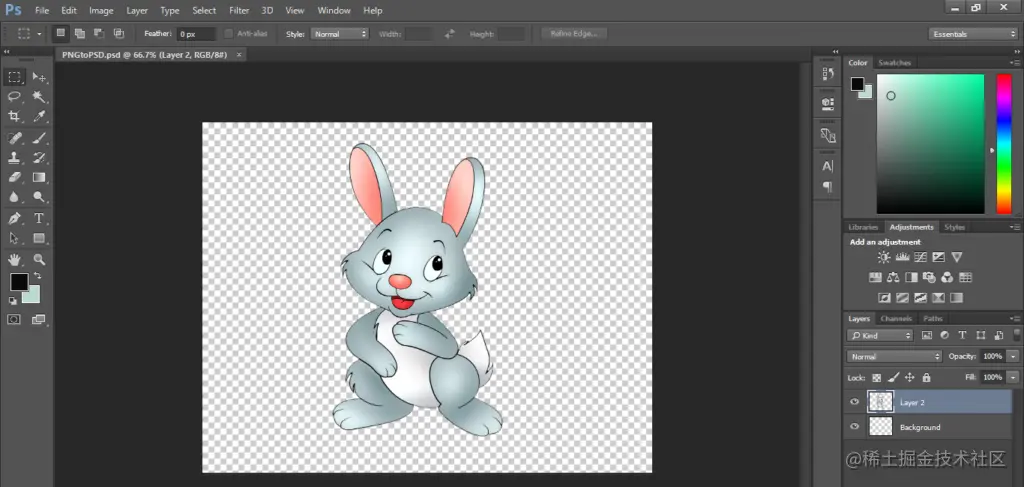Toggle visibility of the Background layer

(x=854, y=427)
